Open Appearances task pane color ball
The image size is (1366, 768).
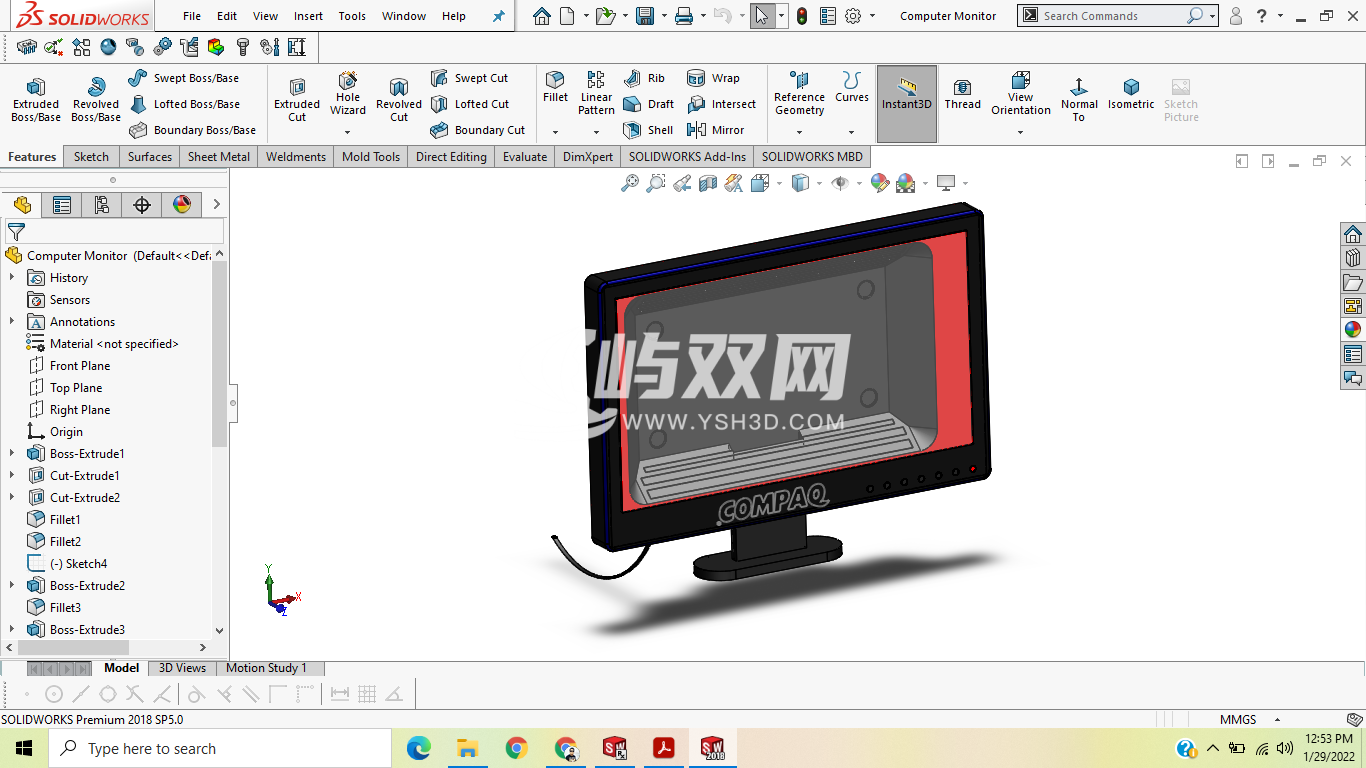(1353, 329)
